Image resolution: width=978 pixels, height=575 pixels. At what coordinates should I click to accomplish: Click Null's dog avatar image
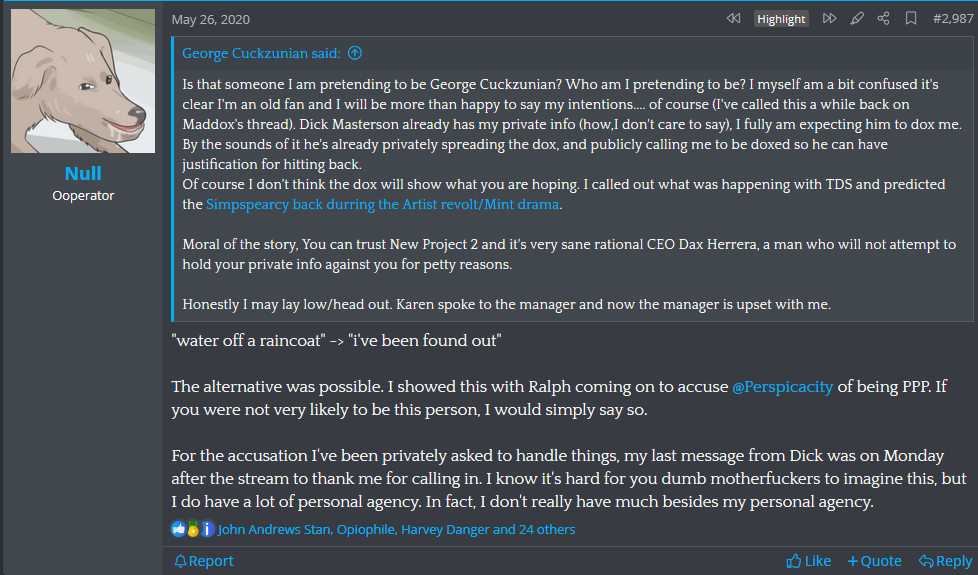(x=83, y=81)
